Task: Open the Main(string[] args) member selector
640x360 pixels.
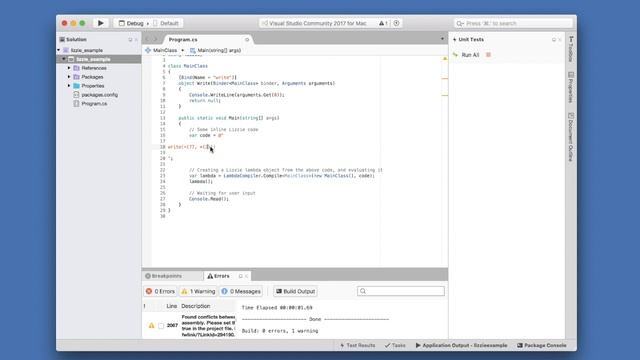Action: pyautogui.click(x=216, y=50)
